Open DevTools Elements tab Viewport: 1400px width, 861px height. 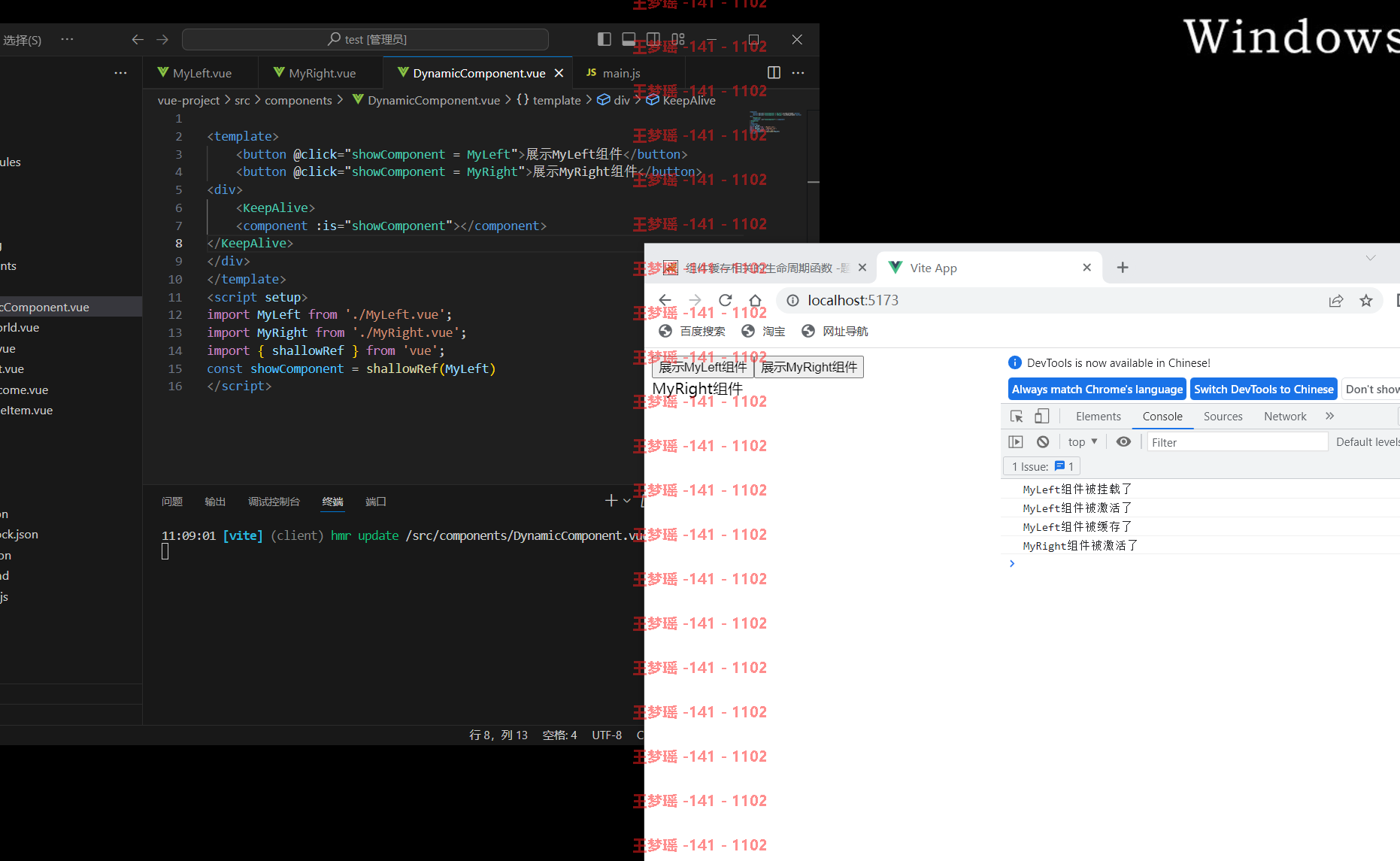click(1098, 417)
